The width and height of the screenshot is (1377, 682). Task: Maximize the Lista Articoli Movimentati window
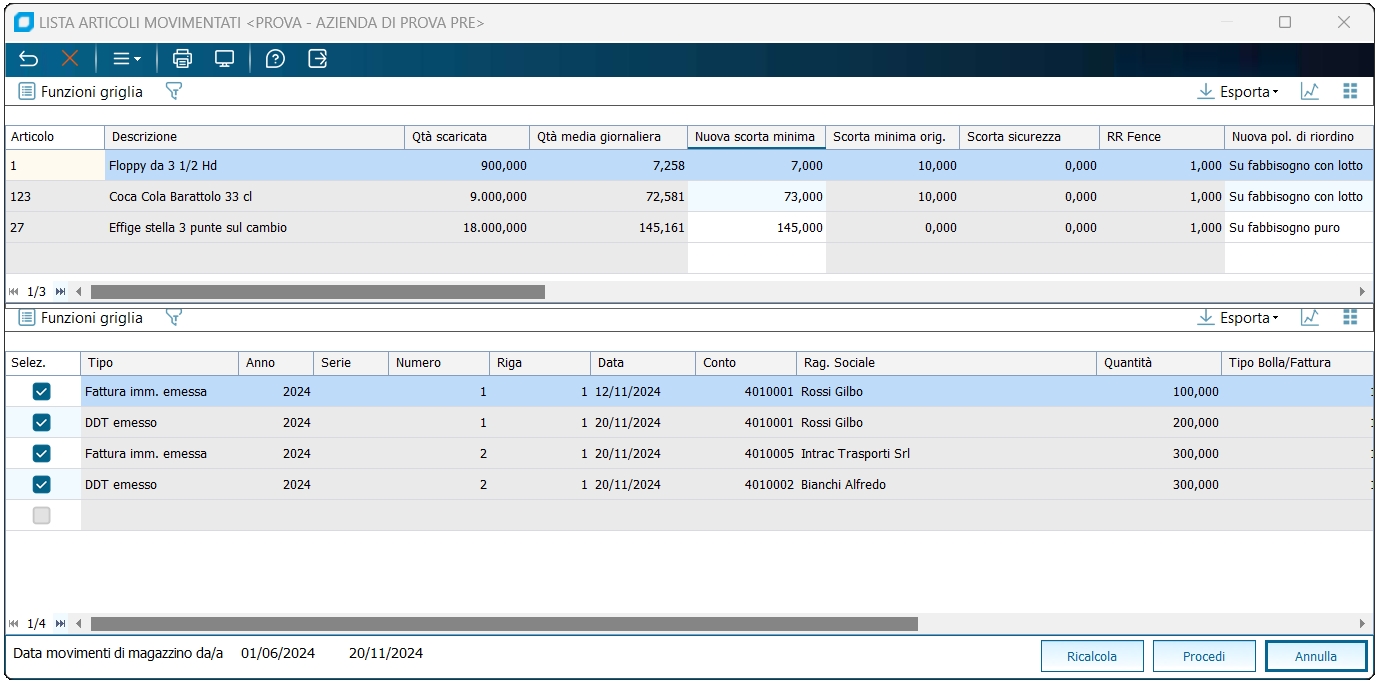(1285, 22)
